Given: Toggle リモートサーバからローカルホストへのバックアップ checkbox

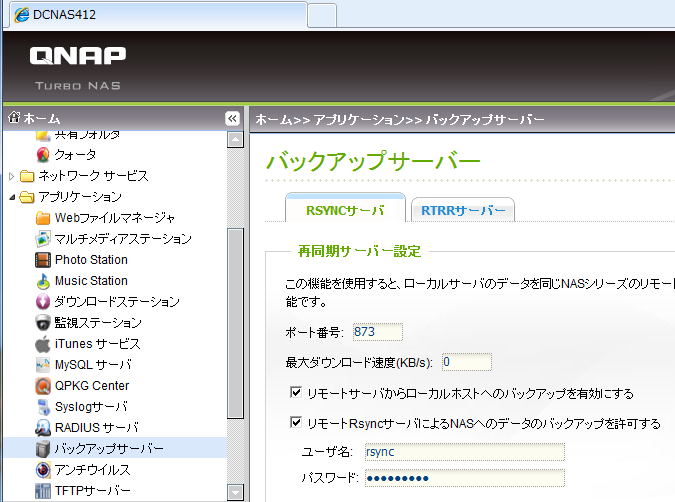Looking at the screenshot, I should pyautogui.click(x=295, y=394).
